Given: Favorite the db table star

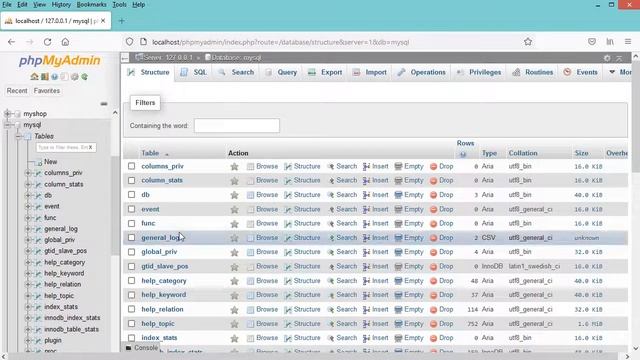Looking at the screenshot, I should tap(234, 195).
